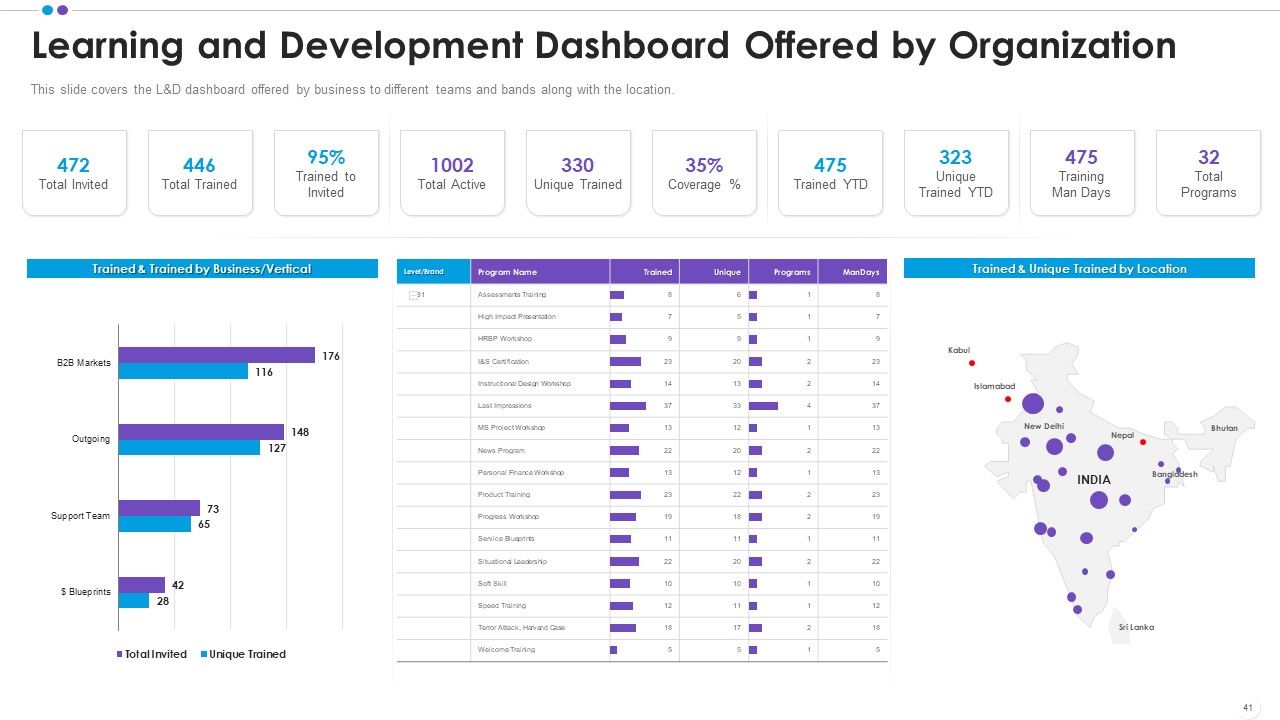
Task: Click the Unique Trained blue legend swatch
Action: (204, 654)
